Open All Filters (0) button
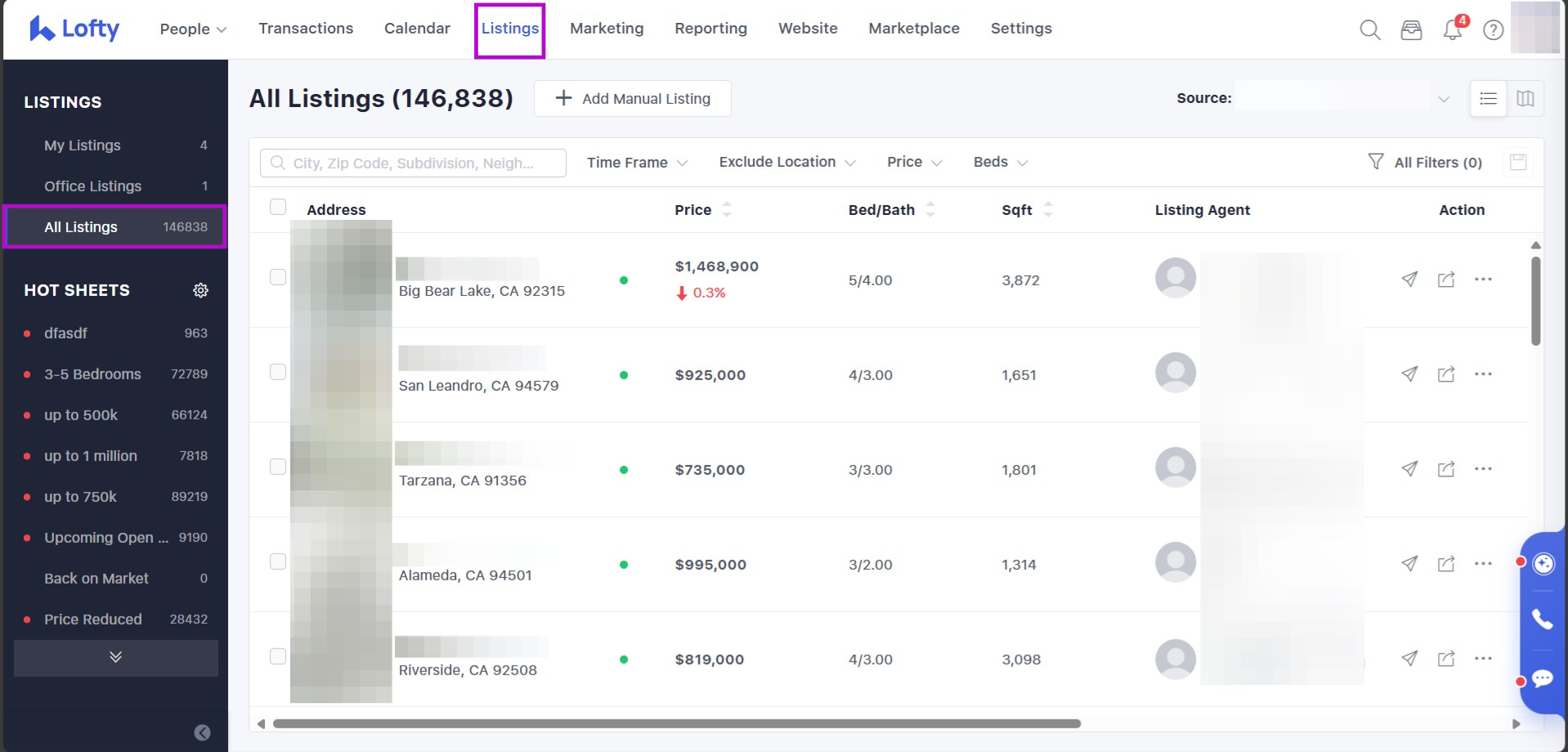Image resolution: width=1568 pixels, height=752 pixels. point(1425,163)
